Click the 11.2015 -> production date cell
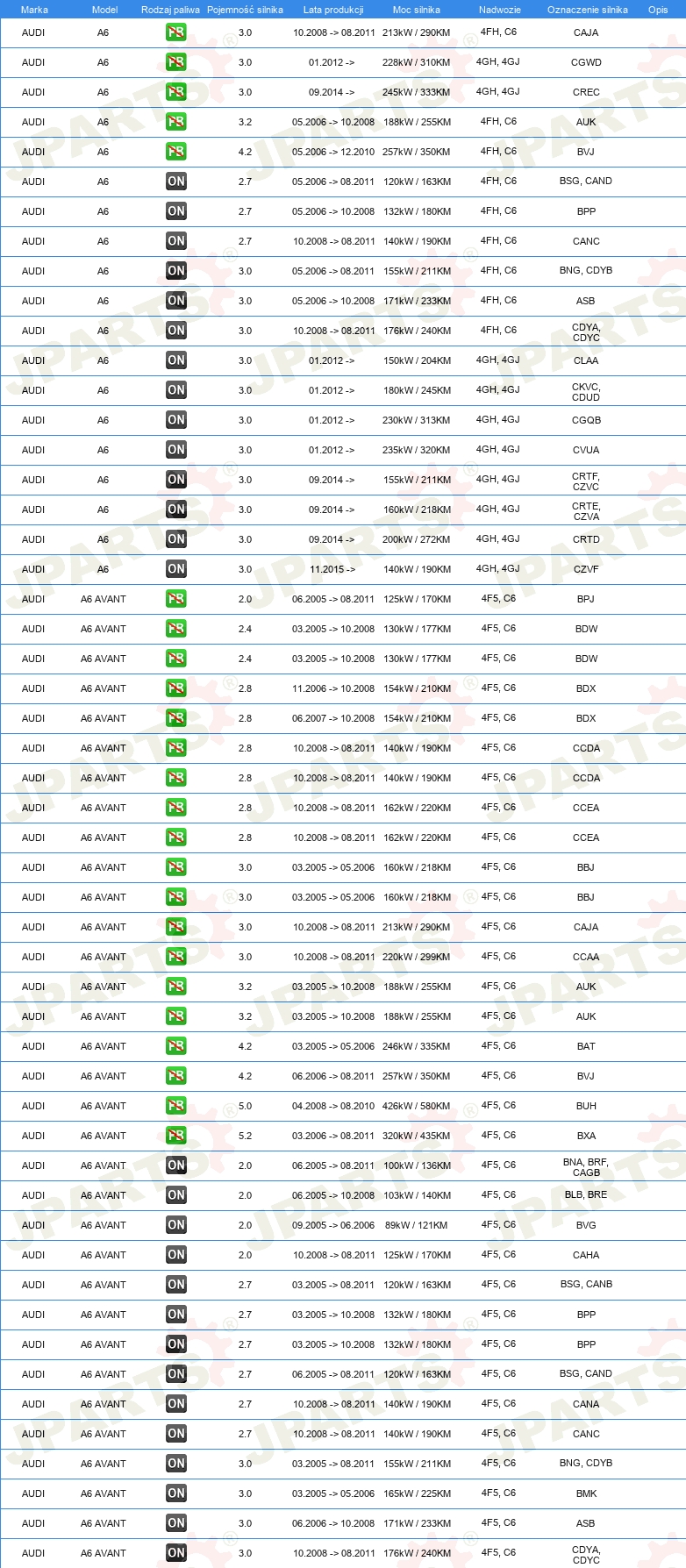Image resolution: width=686 pixels, height=1568 pixels. click(332, 569)
